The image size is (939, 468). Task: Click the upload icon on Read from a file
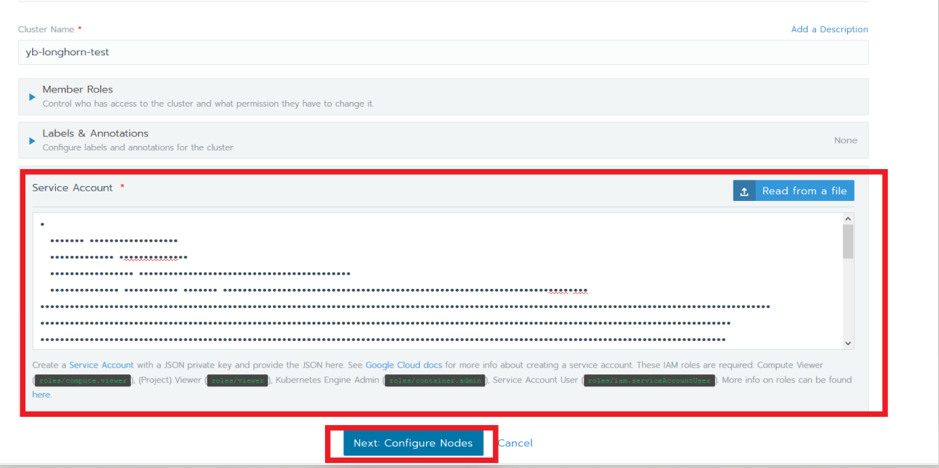[744, 191]
